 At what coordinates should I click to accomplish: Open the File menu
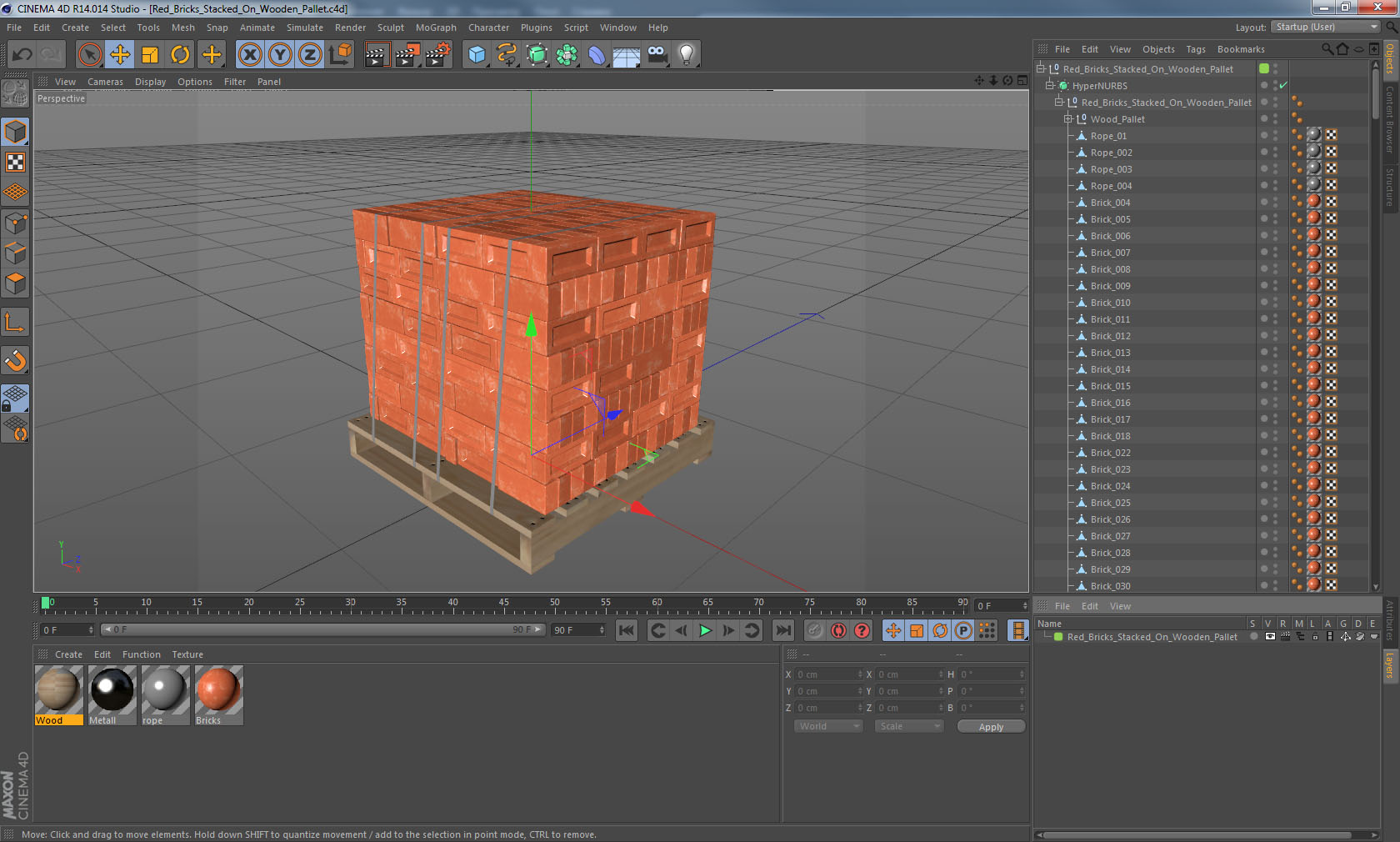tap(14, 28)
